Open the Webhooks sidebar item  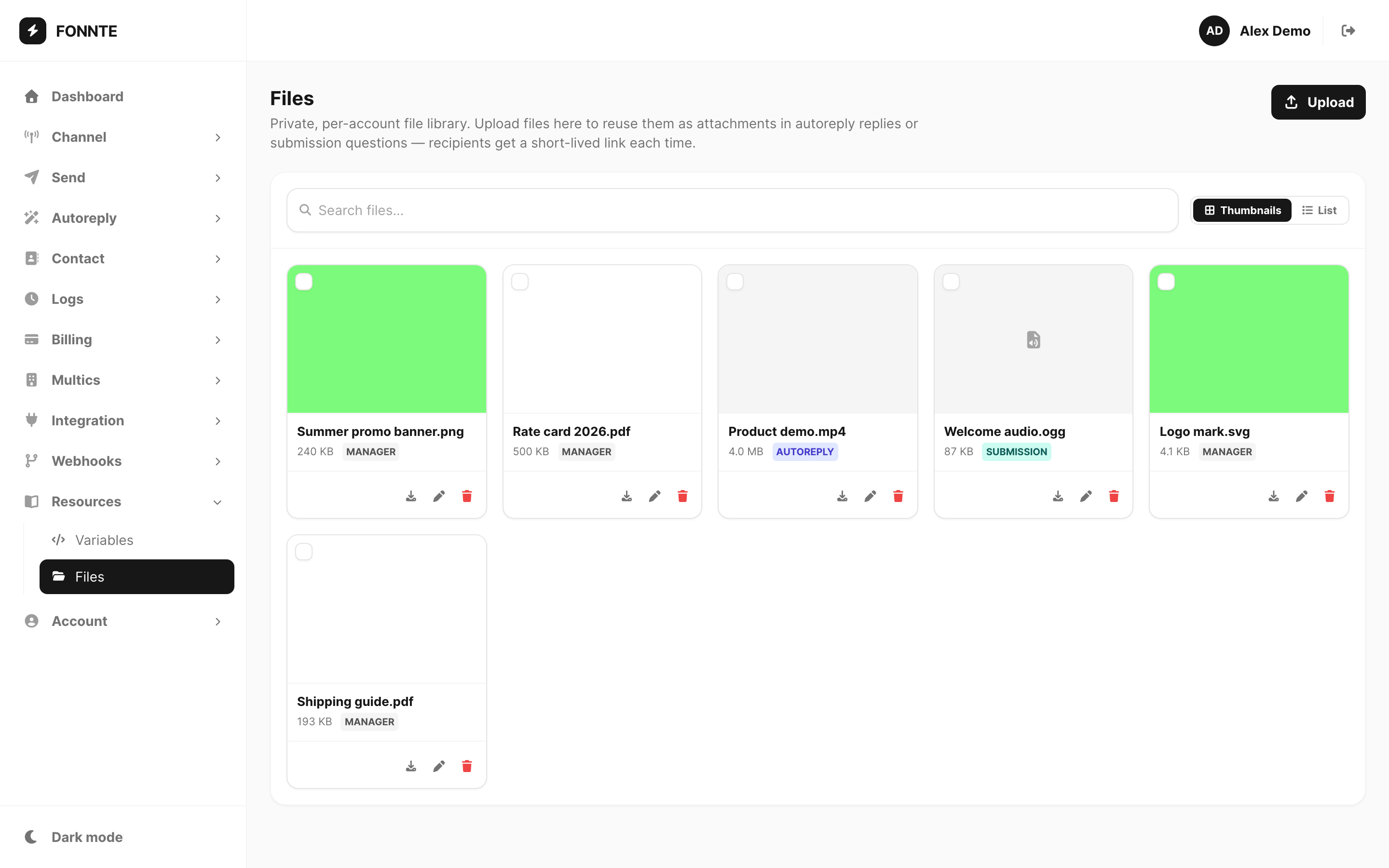point(123,461)
